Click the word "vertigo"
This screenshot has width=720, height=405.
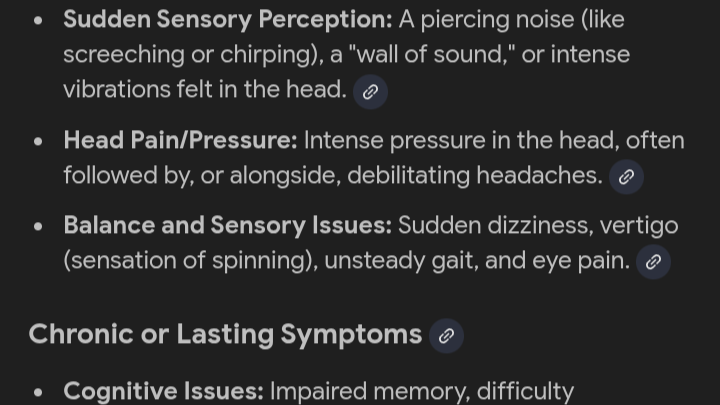click(x=638, y=226)
